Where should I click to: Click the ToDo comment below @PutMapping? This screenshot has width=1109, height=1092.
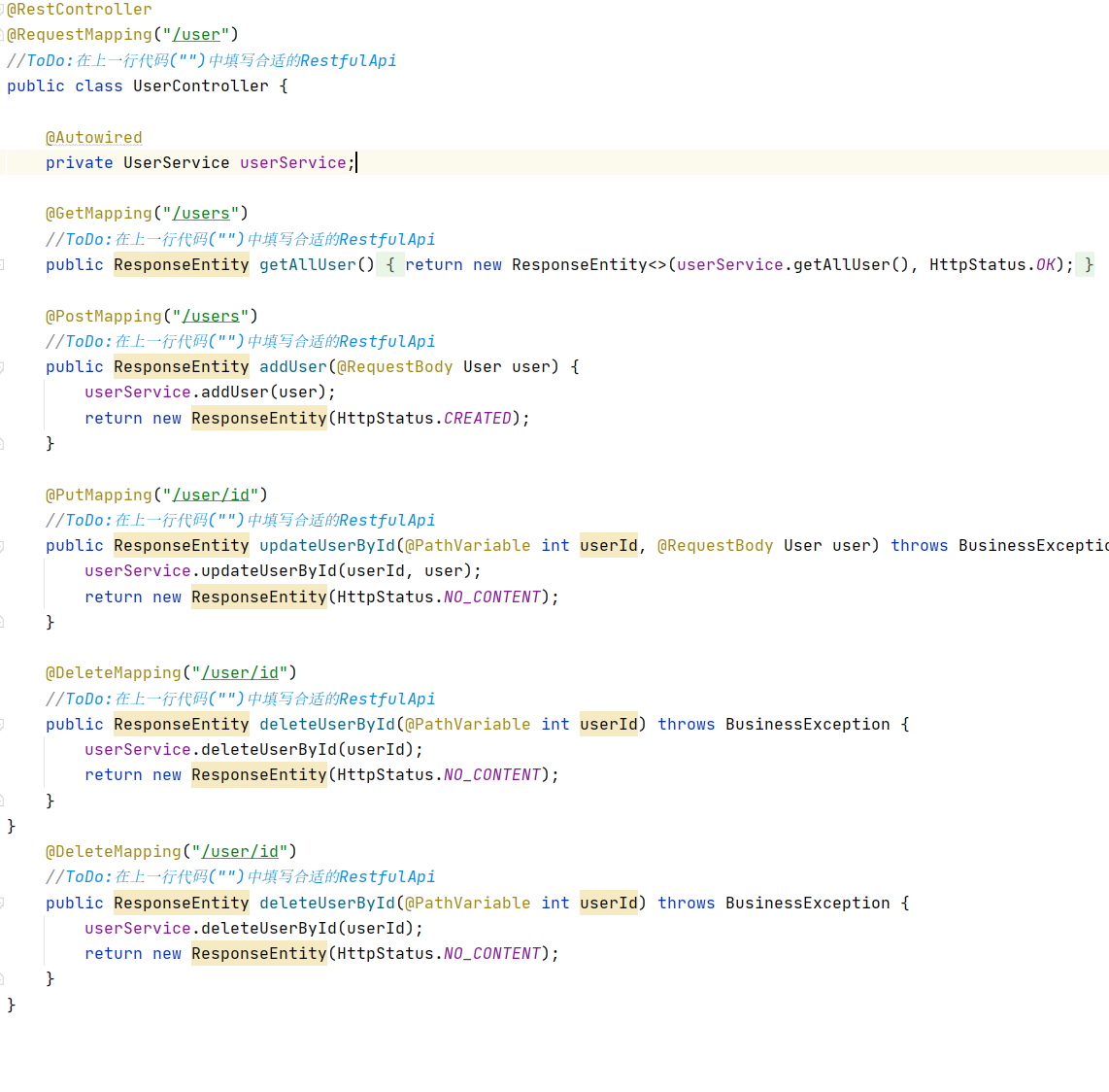[x=241, y=520]
